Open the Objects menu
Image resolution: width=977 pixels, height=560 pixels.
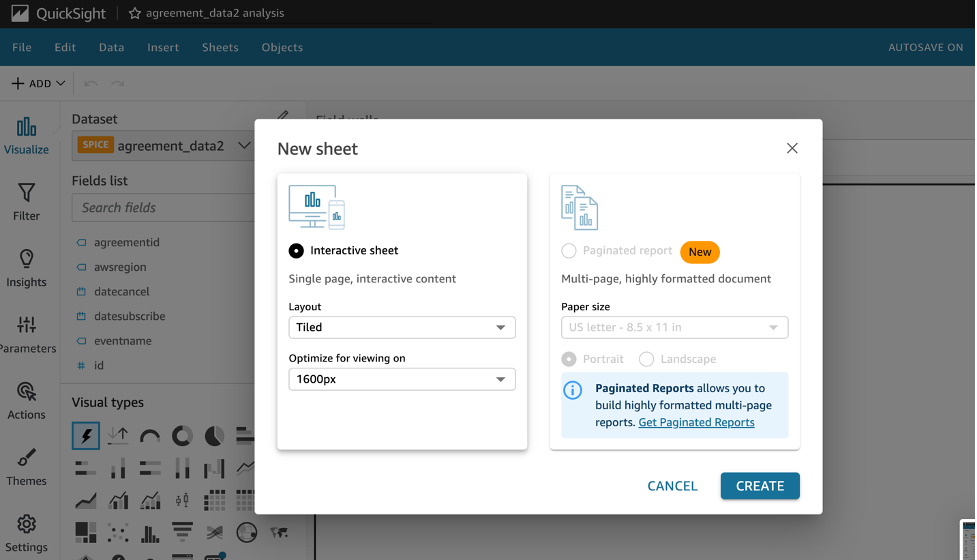pyautogui.click(x=282, y=47)
